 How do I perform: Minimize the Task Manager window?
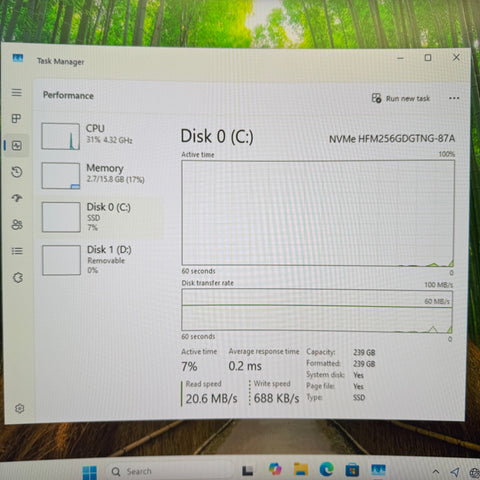[x=400, y=58]
